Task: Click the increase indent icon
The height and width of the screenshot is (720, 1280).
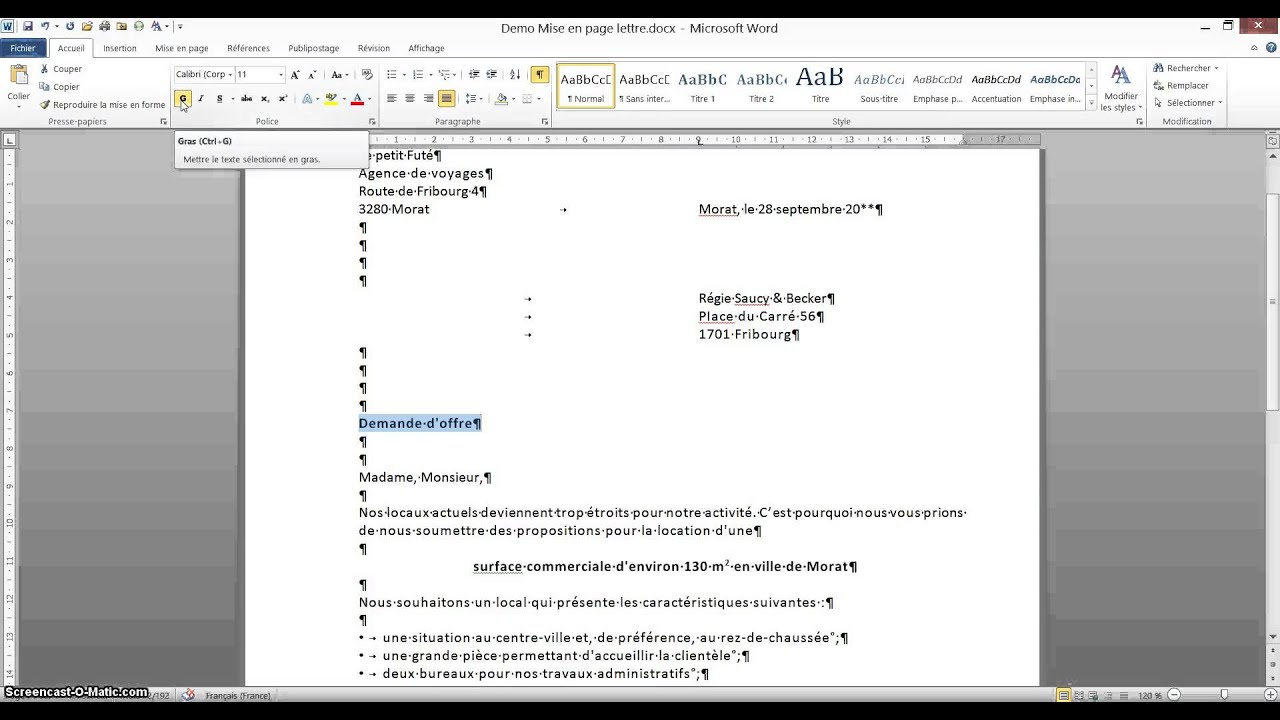Action: [x=492, y=75]
